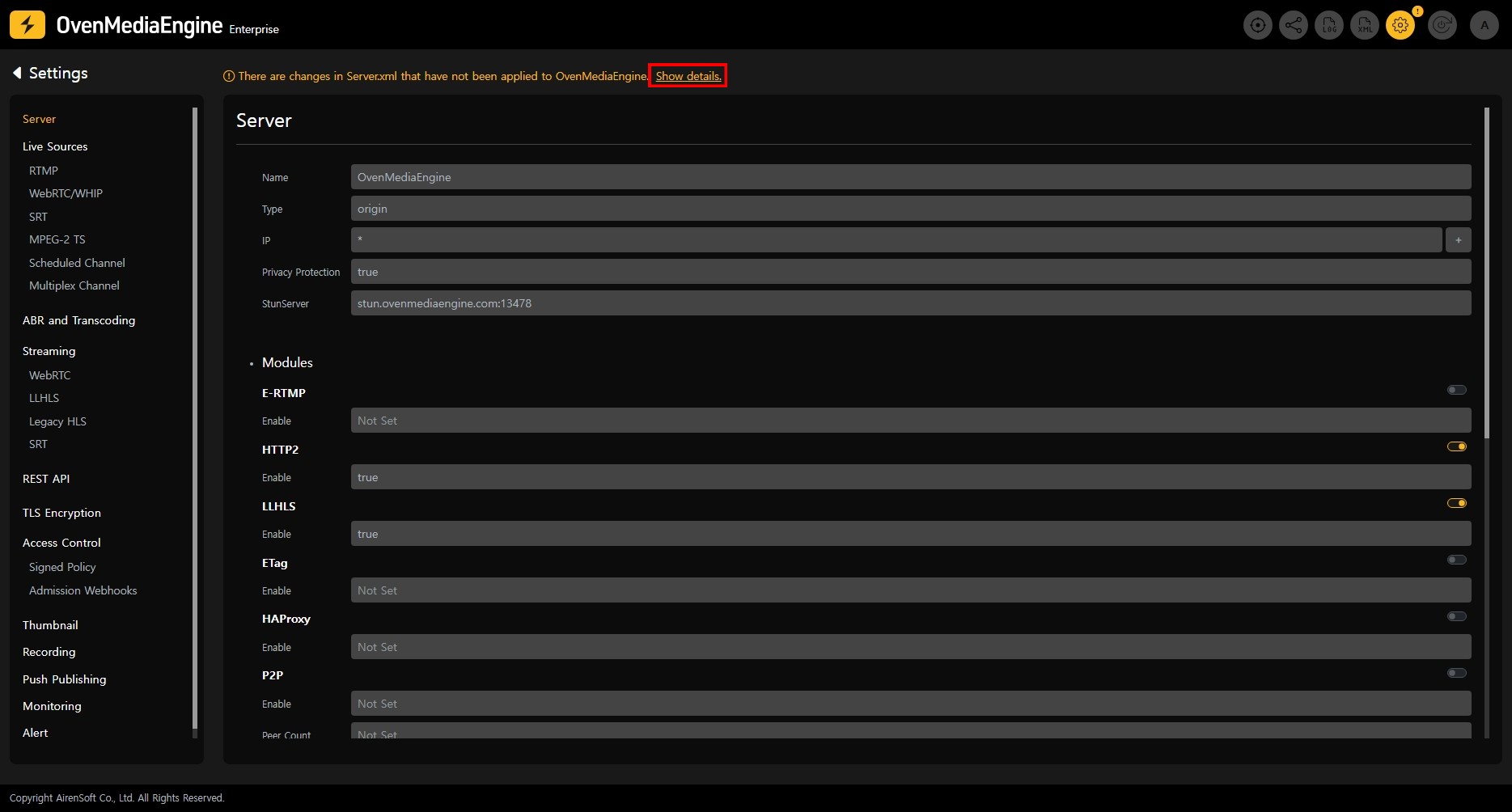Focus the Privacy Protection field

pyautogui.click(x=911, y=272)
